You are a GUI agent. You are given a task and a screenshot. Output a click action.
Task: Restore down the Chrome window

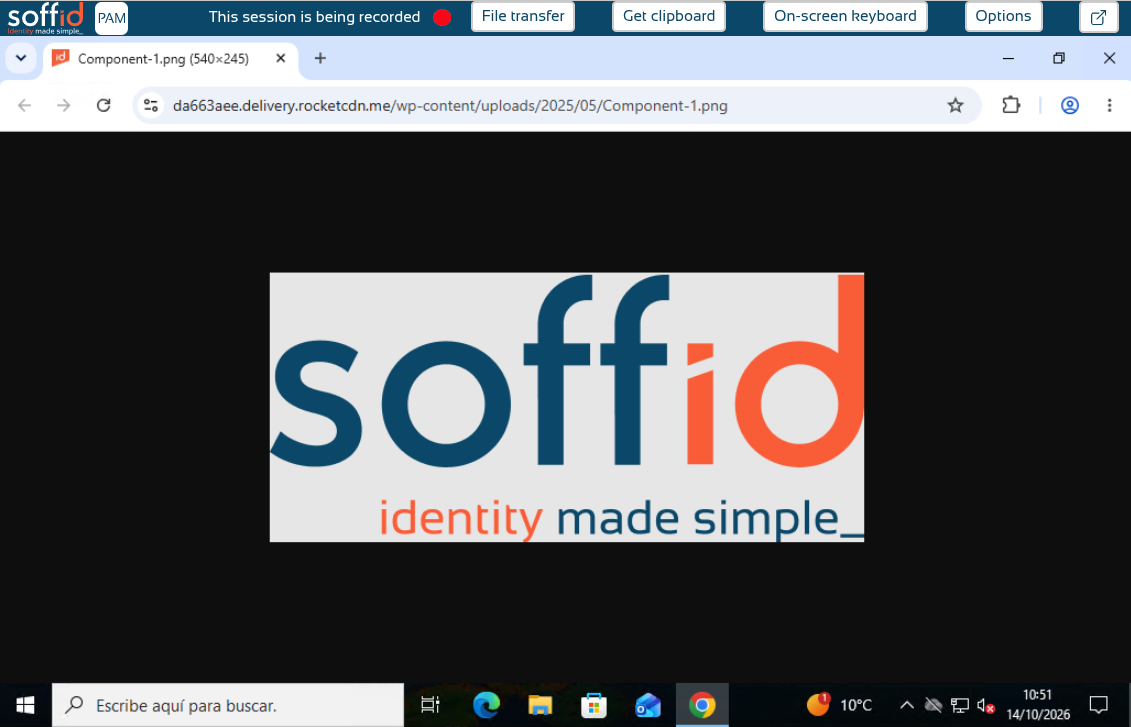(x=1059, y=58)
